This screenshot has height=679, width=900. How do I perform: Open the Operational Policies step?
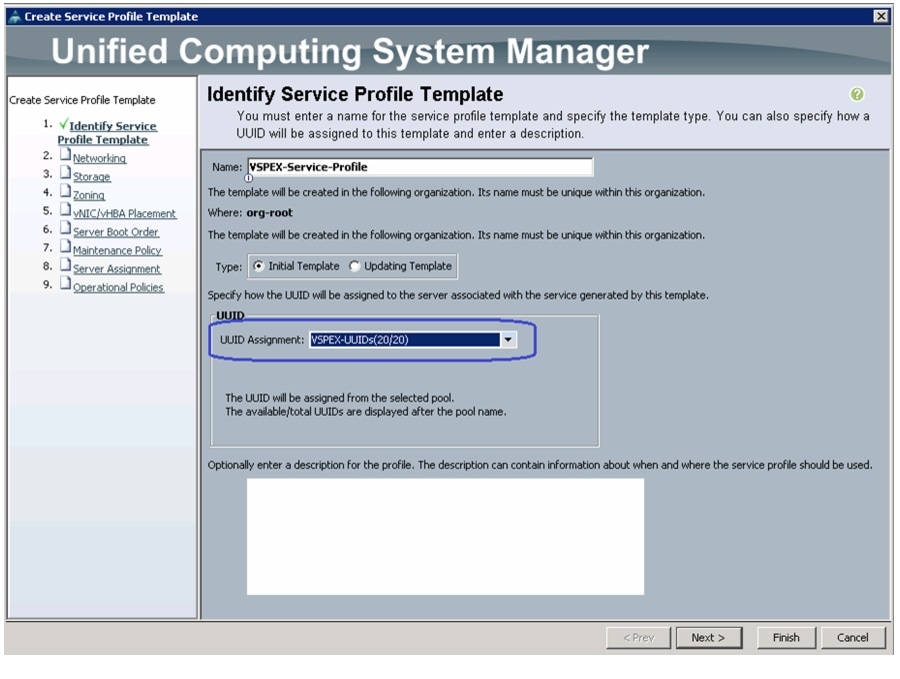[118, 287]
